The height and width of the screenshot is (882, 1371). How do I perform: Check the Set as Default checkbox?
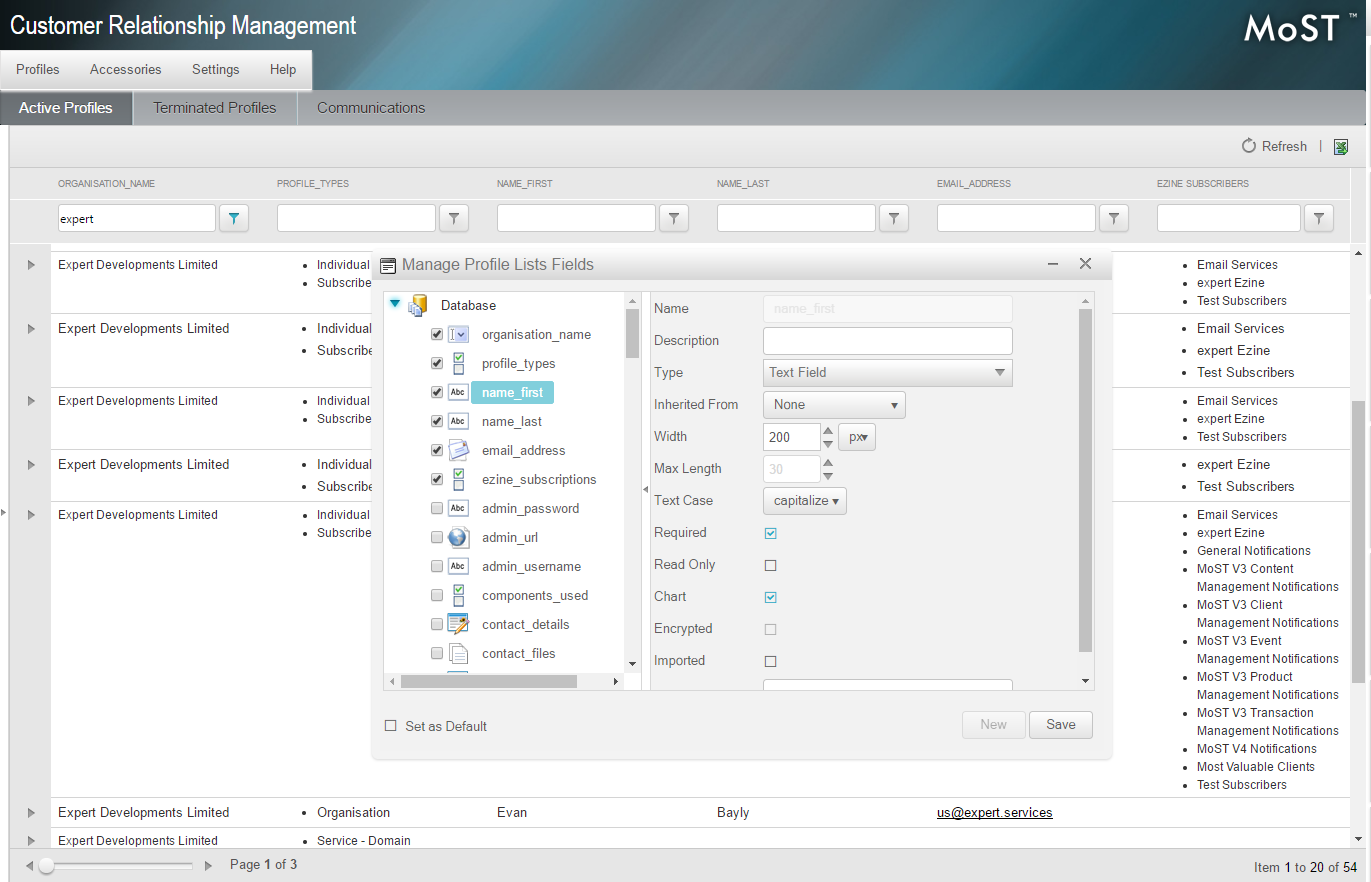click(391, 726)
